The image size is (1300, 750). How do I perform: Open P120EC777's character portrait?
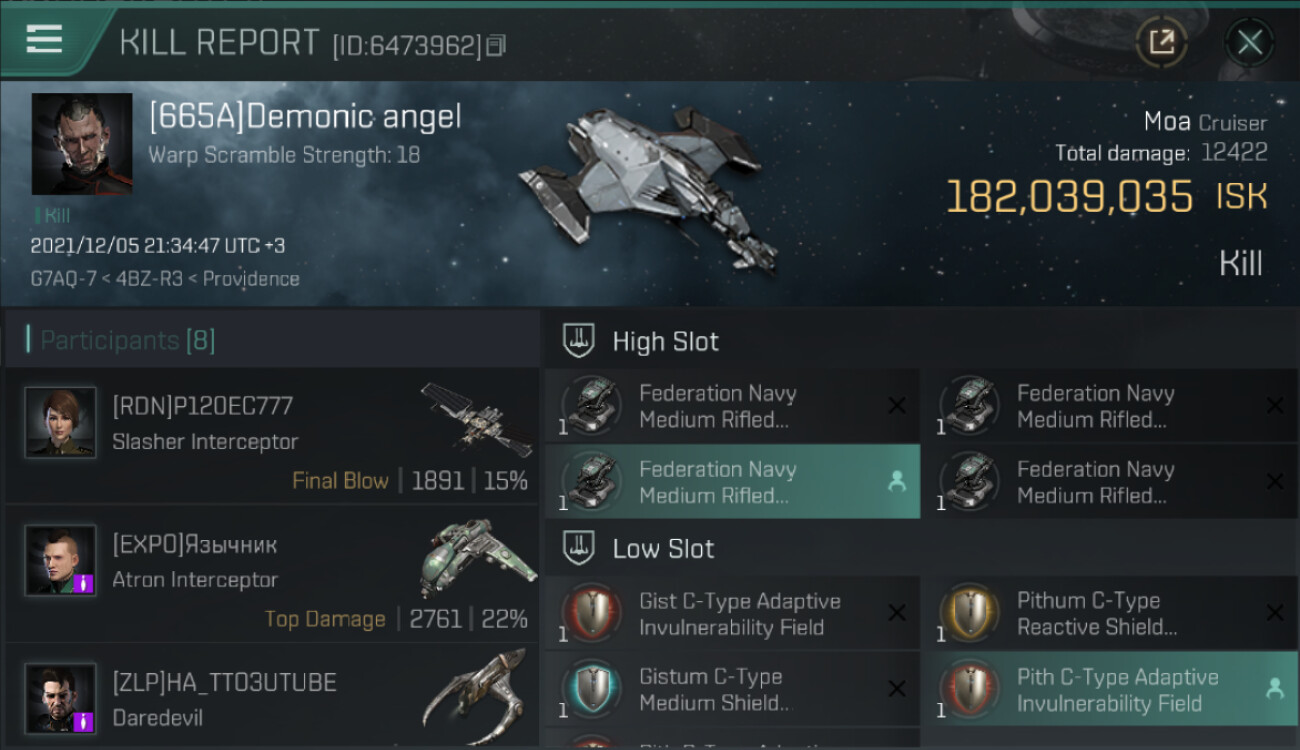tap(61, 423)
